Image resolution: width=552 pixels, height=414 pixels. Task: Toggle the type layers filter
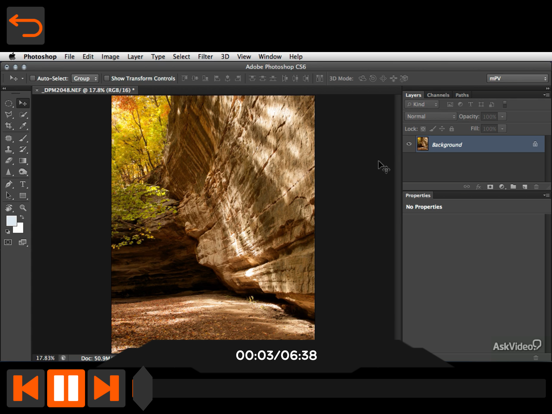[470, 104]
